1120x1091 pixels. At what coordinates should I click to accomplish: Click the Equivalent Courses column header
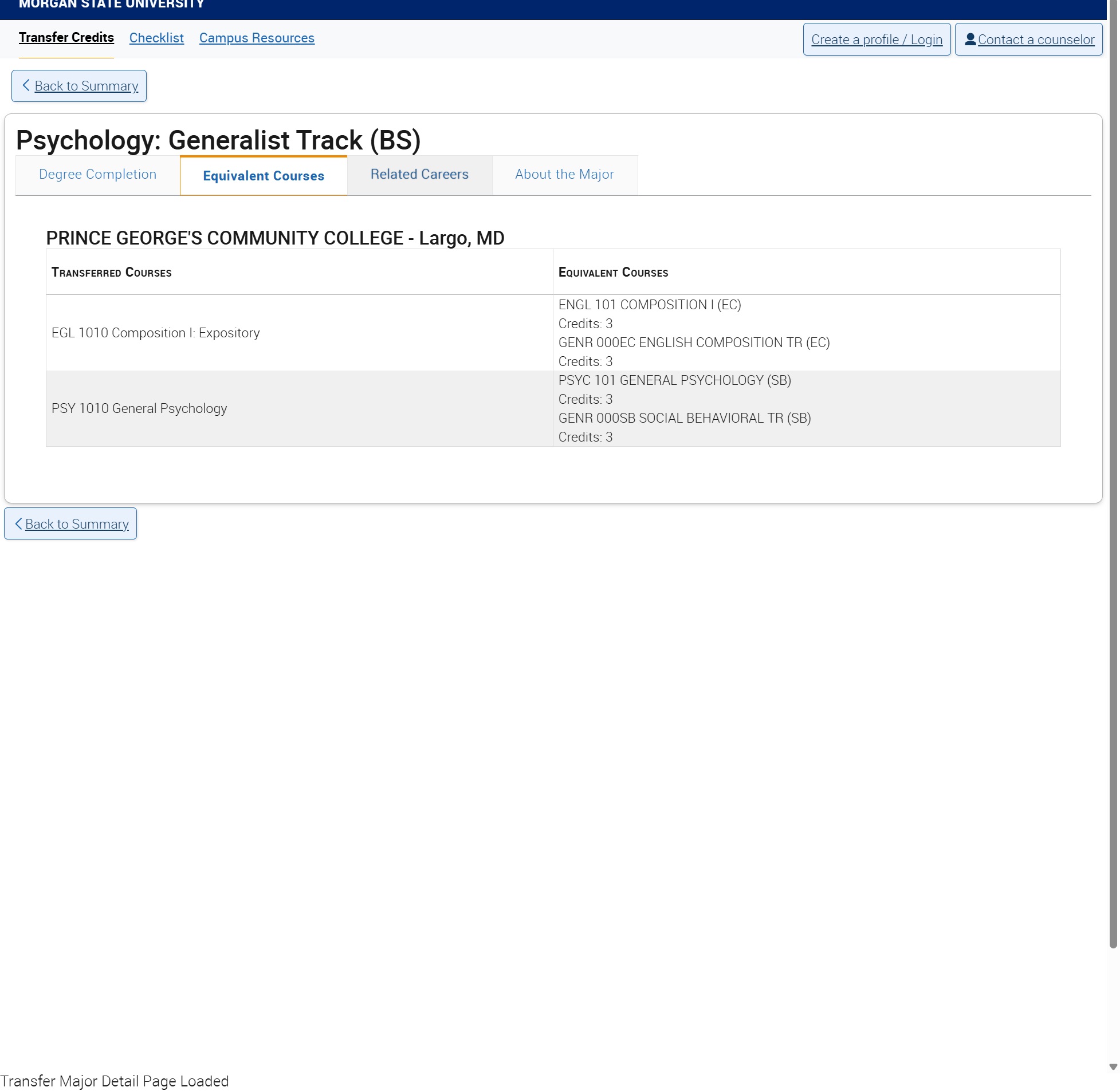coord(807,272)
